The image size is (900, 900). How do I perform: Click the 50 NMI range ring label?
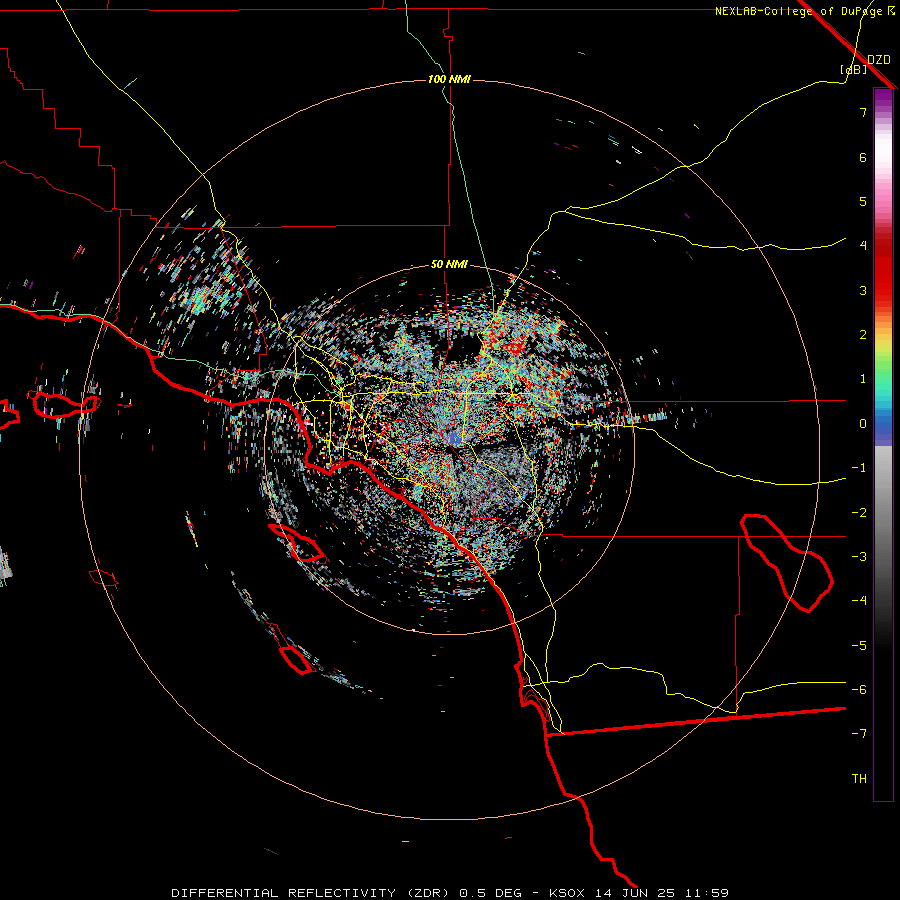click(449, 264)
